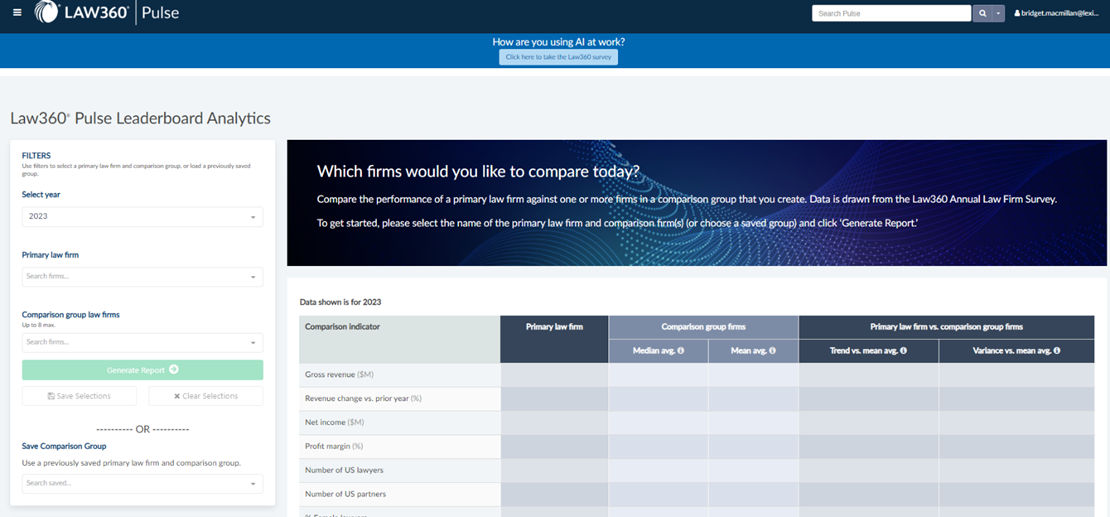Click the Data shown is for 2023 text
Viewport: 1110px width, 517px height.
341,302
